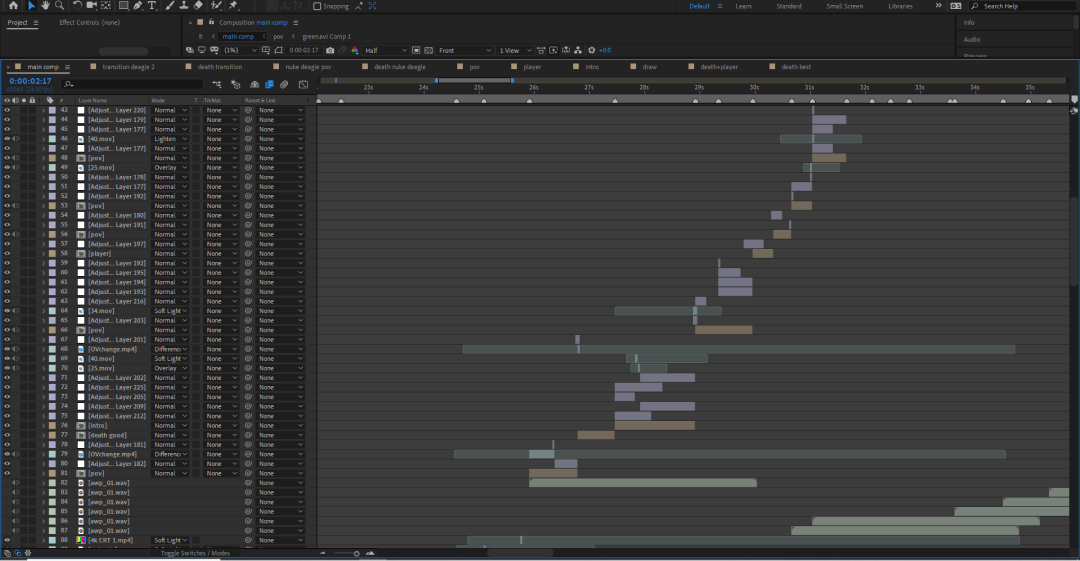Show more workspaces with double chevron
The image size is (1080, 561).
[x=938, y=6]
